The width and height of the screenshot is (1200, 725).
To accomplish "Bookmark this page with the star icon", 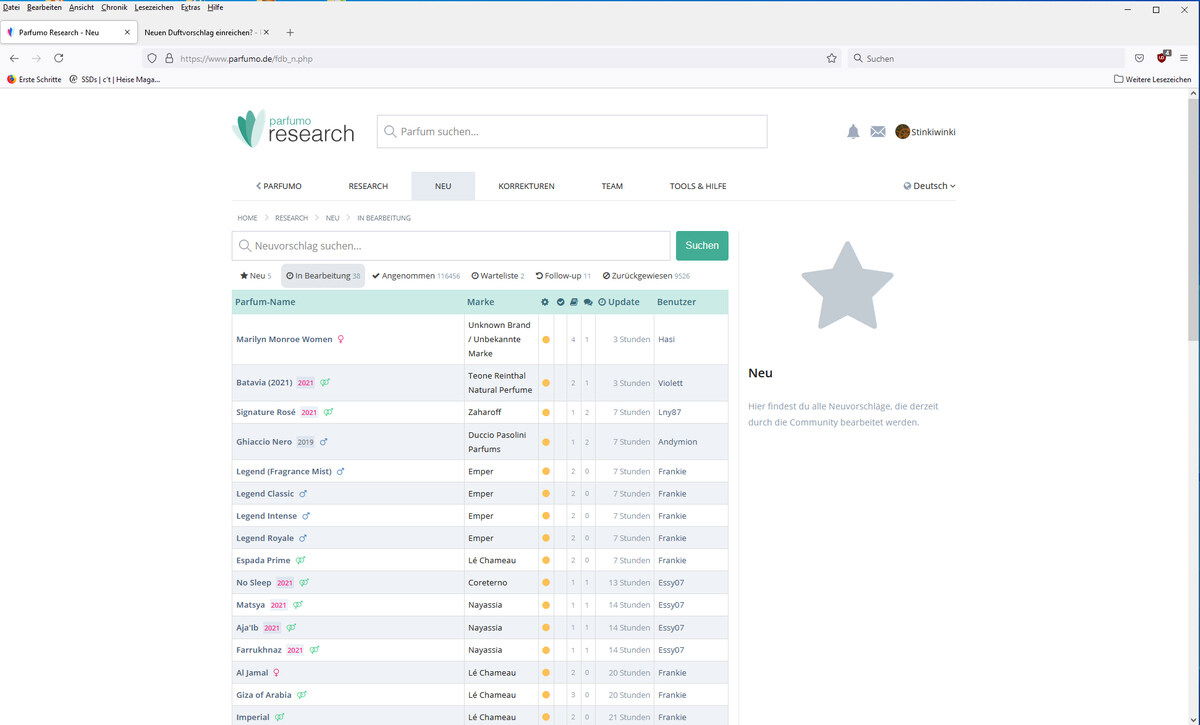I will [x=832, y=58].
